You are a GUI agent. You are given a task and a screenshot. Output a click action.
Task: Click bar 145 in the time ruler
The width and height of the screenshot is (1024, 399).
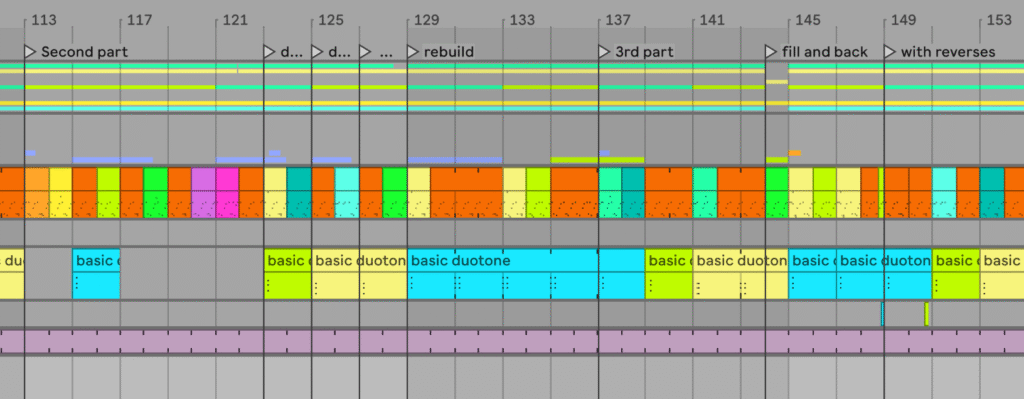(807, 20)
